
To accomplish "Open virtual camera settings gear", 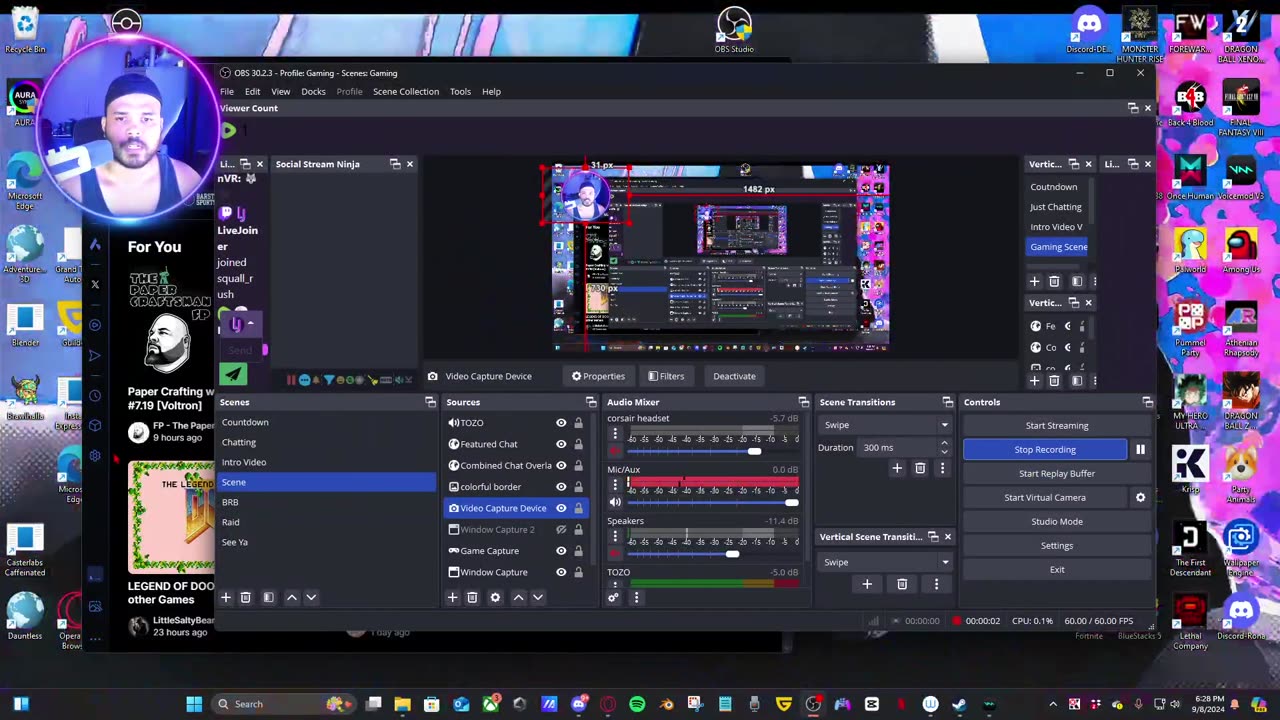I will coord(1140,497).
